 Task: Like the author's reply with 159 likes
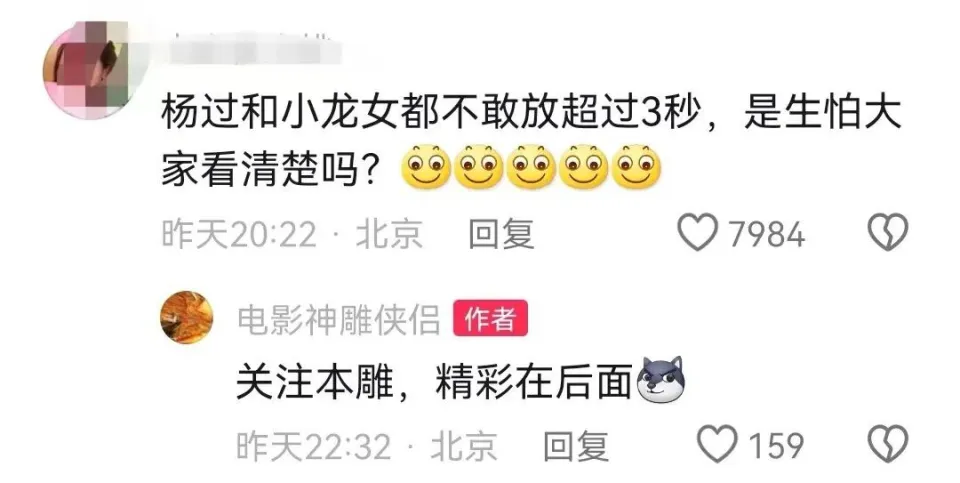point(718,444)
